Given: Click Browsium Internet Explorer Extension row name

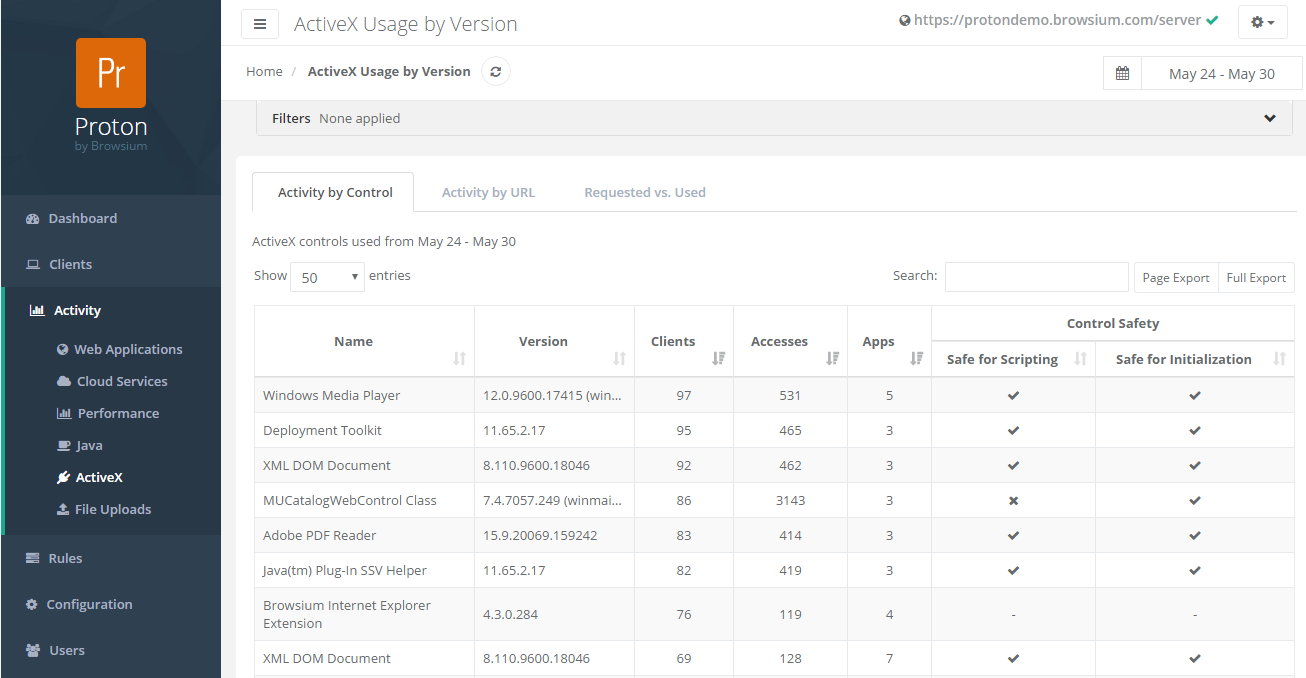Looking at the screenshot, I should pyautogui.click(x=347, y=614).
